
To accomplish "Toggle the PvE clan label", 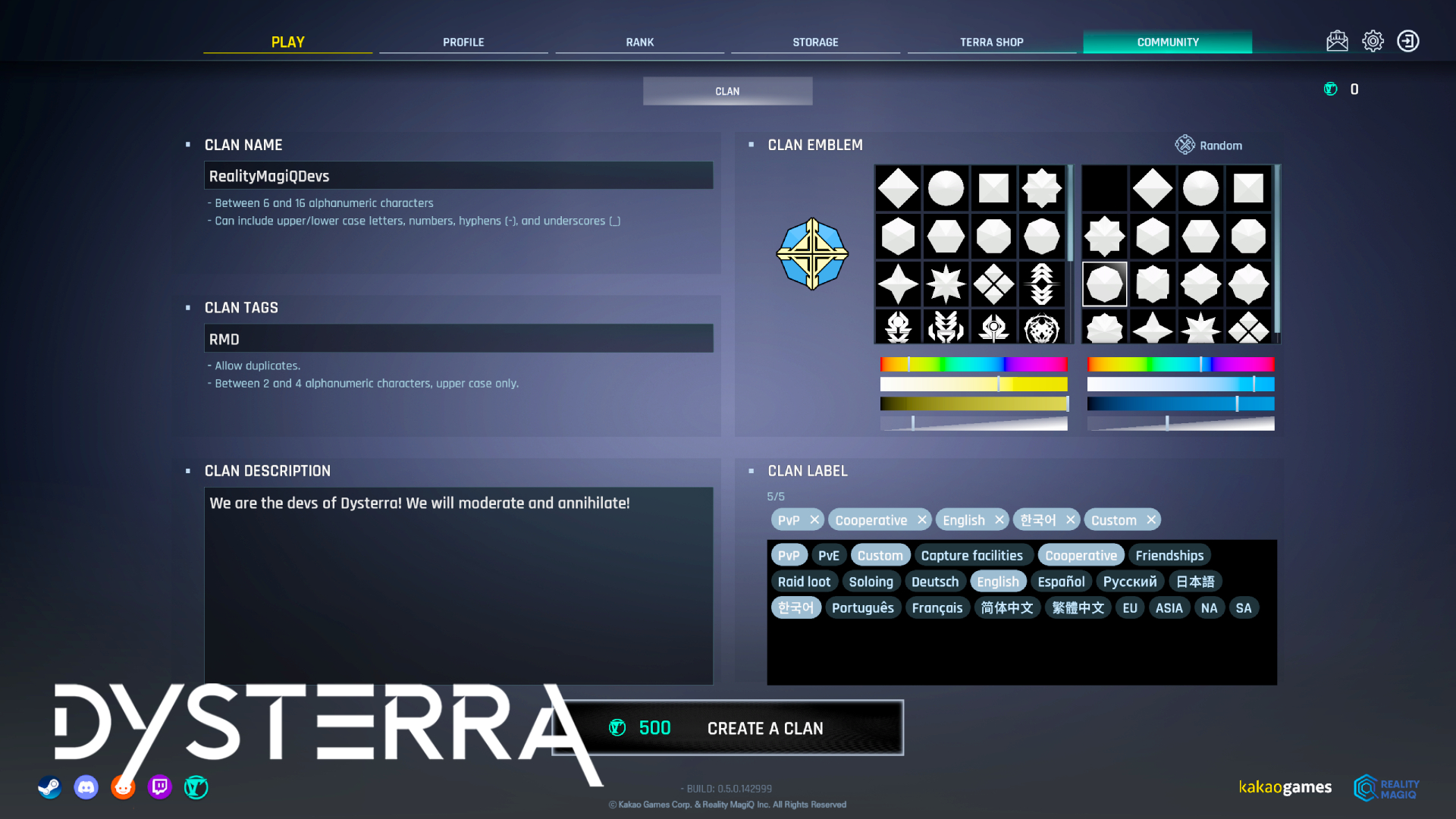I will pyautogui.click(x=828, y=555).
